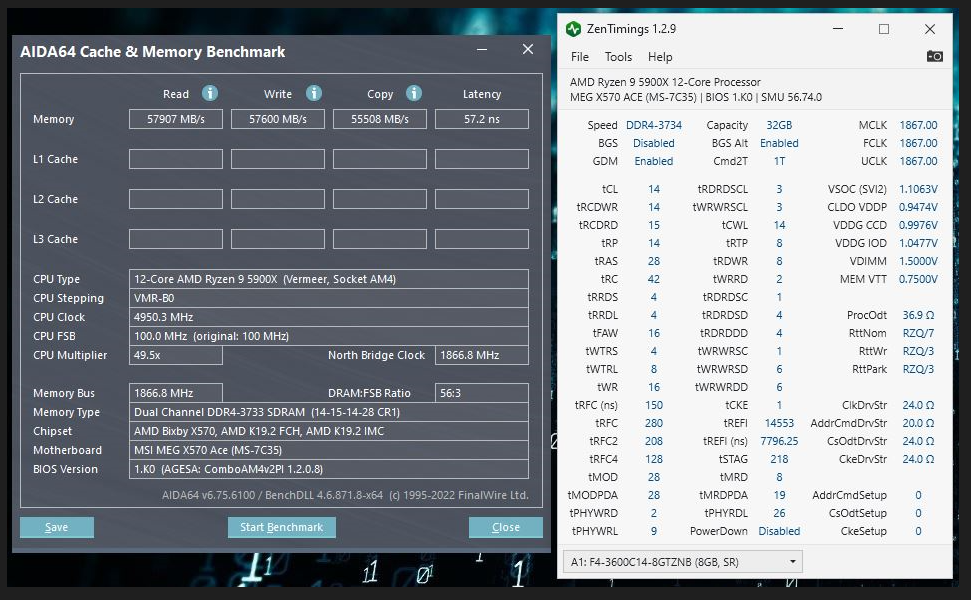Click the ZenTimings app logo icon
This screenshot has height=600, width=971.
tap(573, 29)
